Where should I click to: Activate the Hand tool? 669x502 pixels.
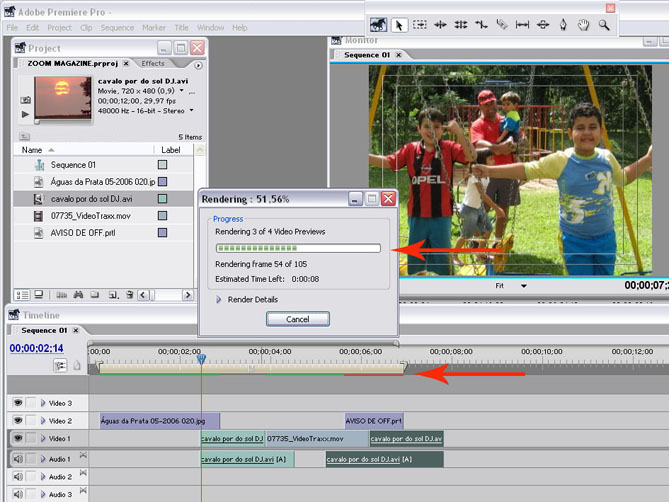click(583, 25)
